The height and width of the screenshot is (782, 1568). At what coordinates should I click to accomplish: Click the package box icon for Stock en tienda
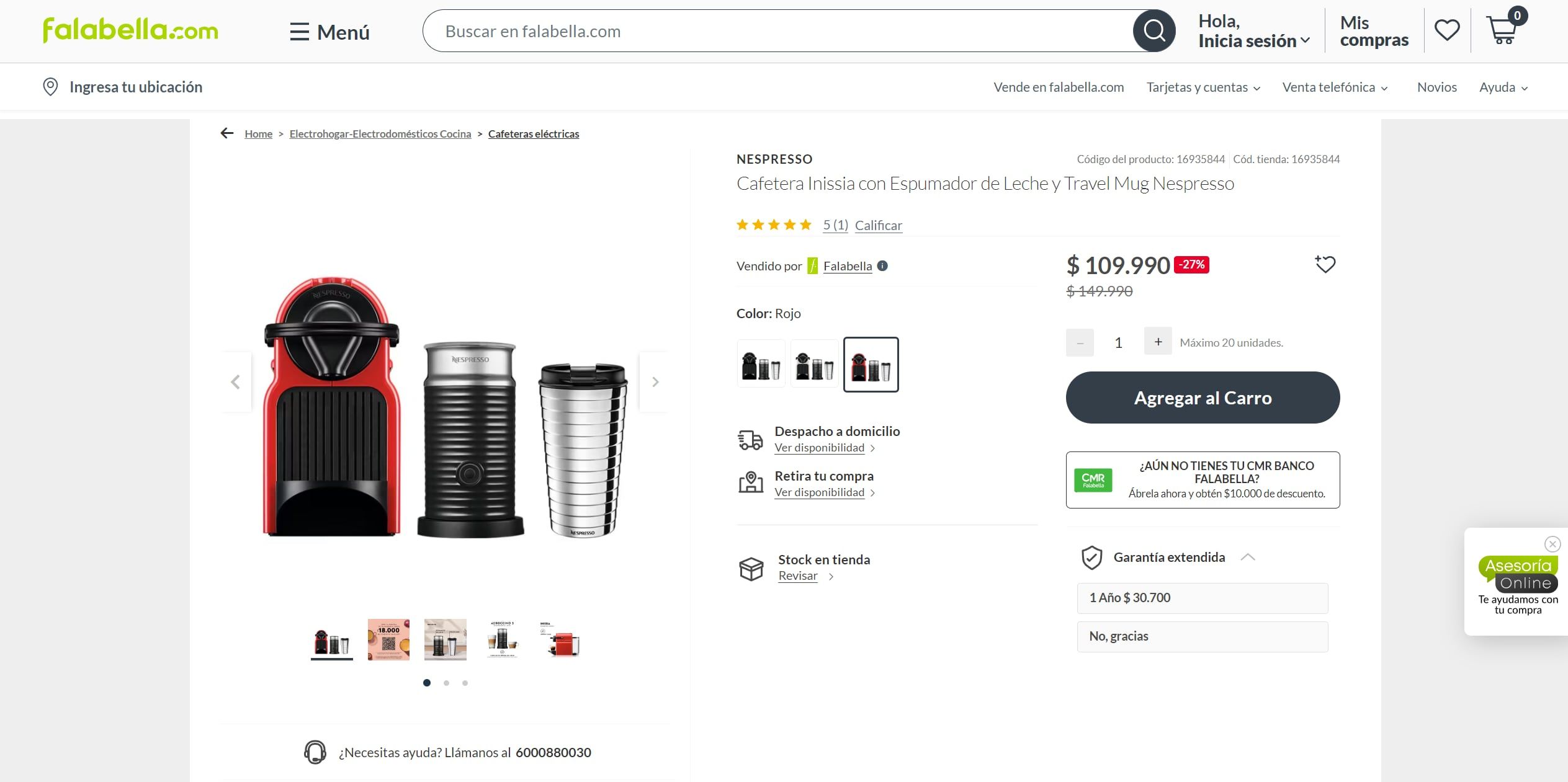pyautogui.click(x=751, y=567)
